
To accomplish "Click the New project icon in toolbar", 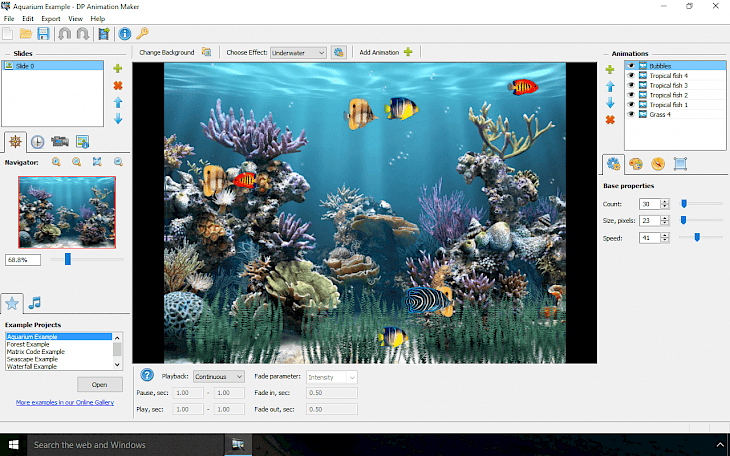I will [7, 34].
